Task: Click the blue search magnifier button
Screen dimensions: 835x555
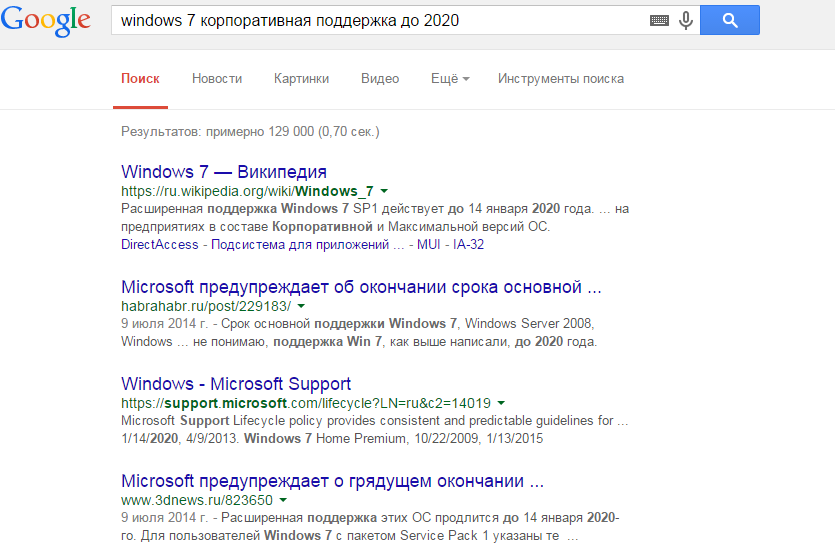Action: (x=730, y=20)
